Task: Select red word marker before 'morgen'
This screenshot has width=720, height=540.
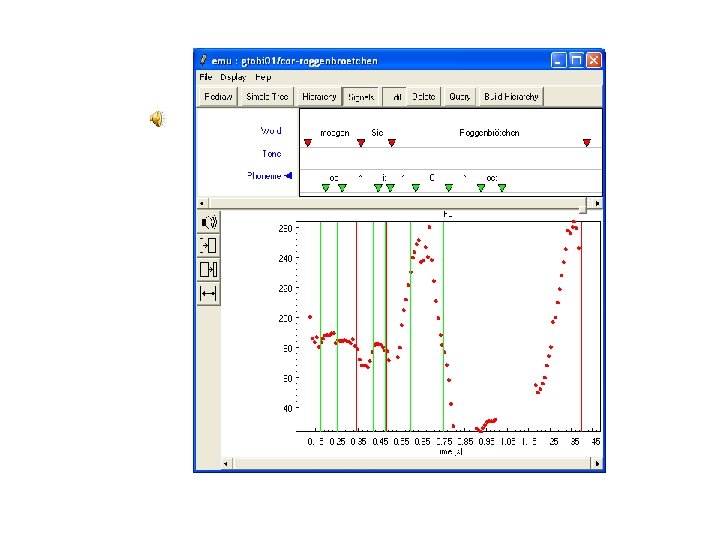Action: click(308, 143)
